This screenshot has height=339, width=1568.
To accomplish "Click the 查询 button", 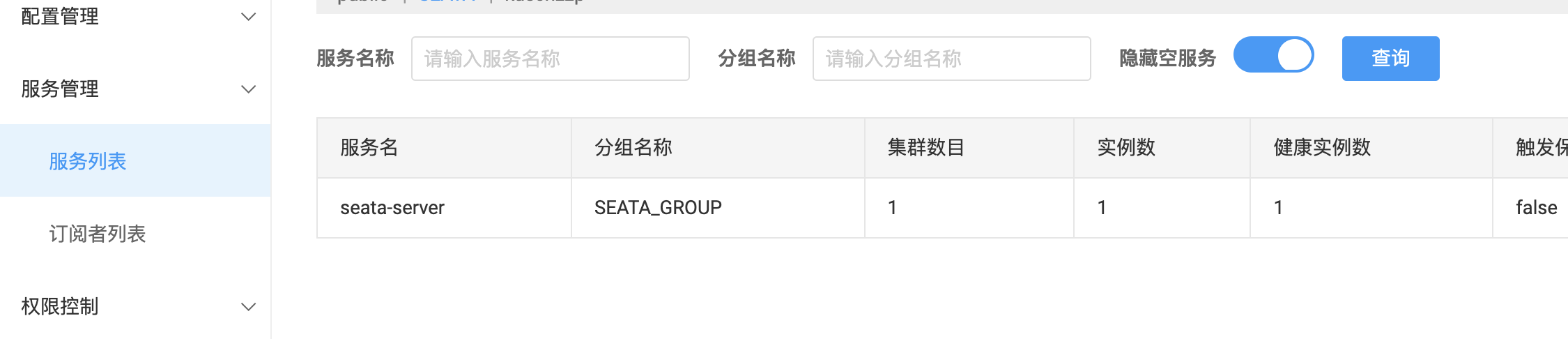I will [1391, 59].
